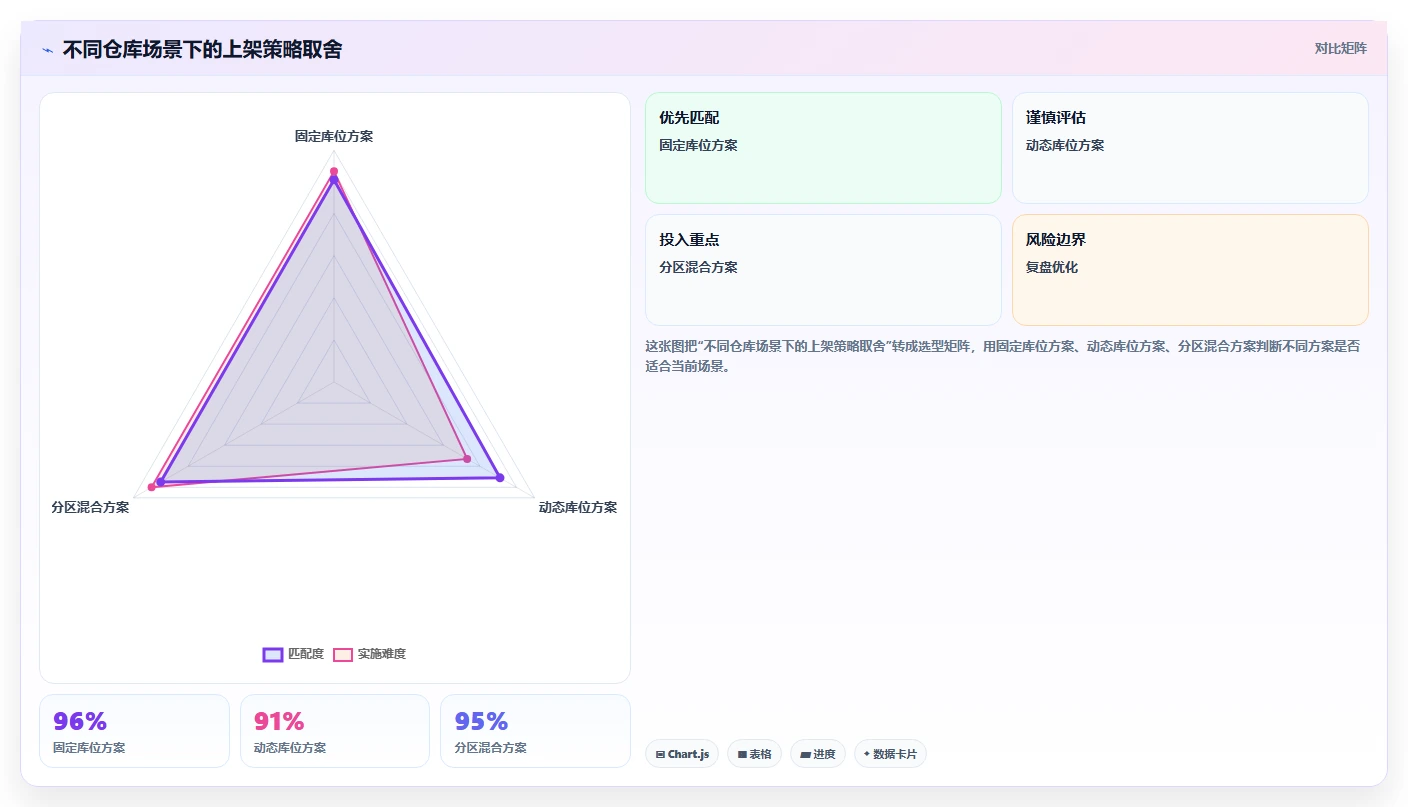Select the 优先匹配 card

tap(823, 148)
